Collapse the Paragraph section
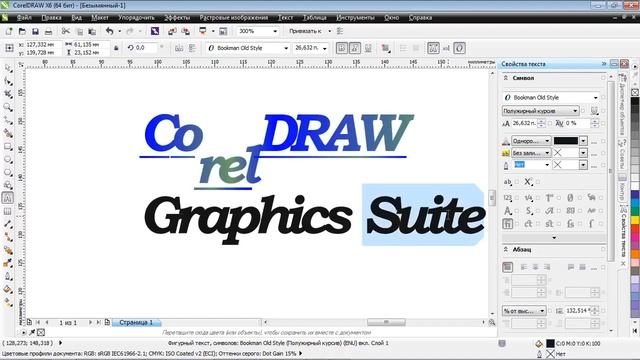 506,249
